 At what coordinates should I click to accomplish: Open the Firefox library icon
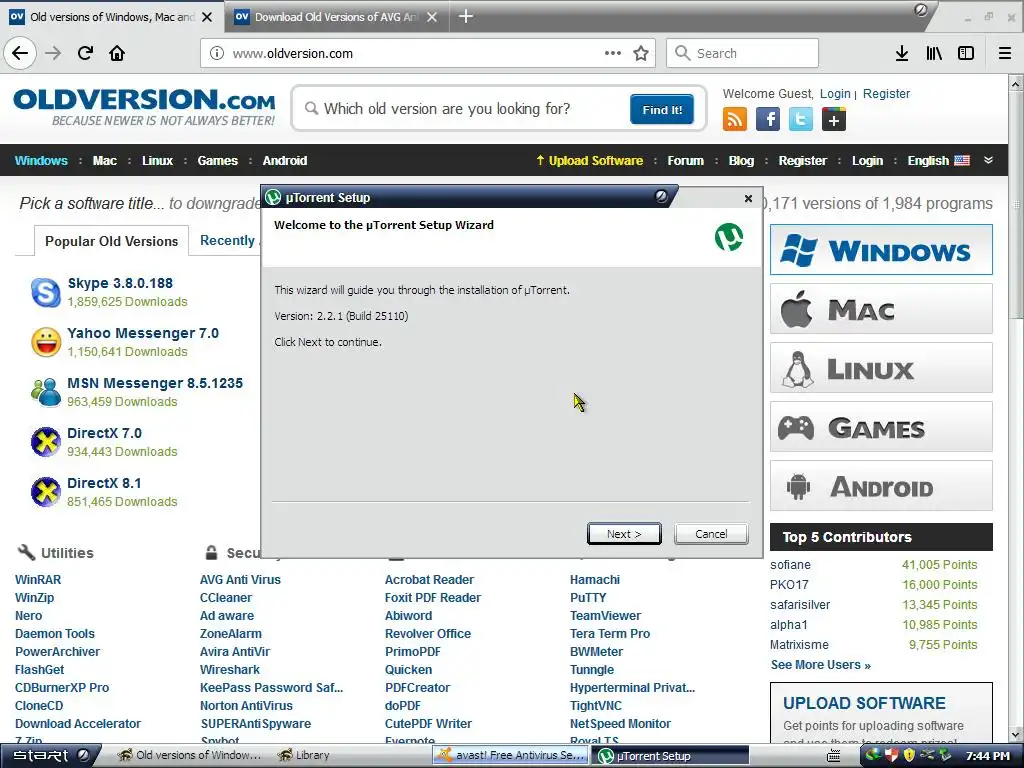934,53
